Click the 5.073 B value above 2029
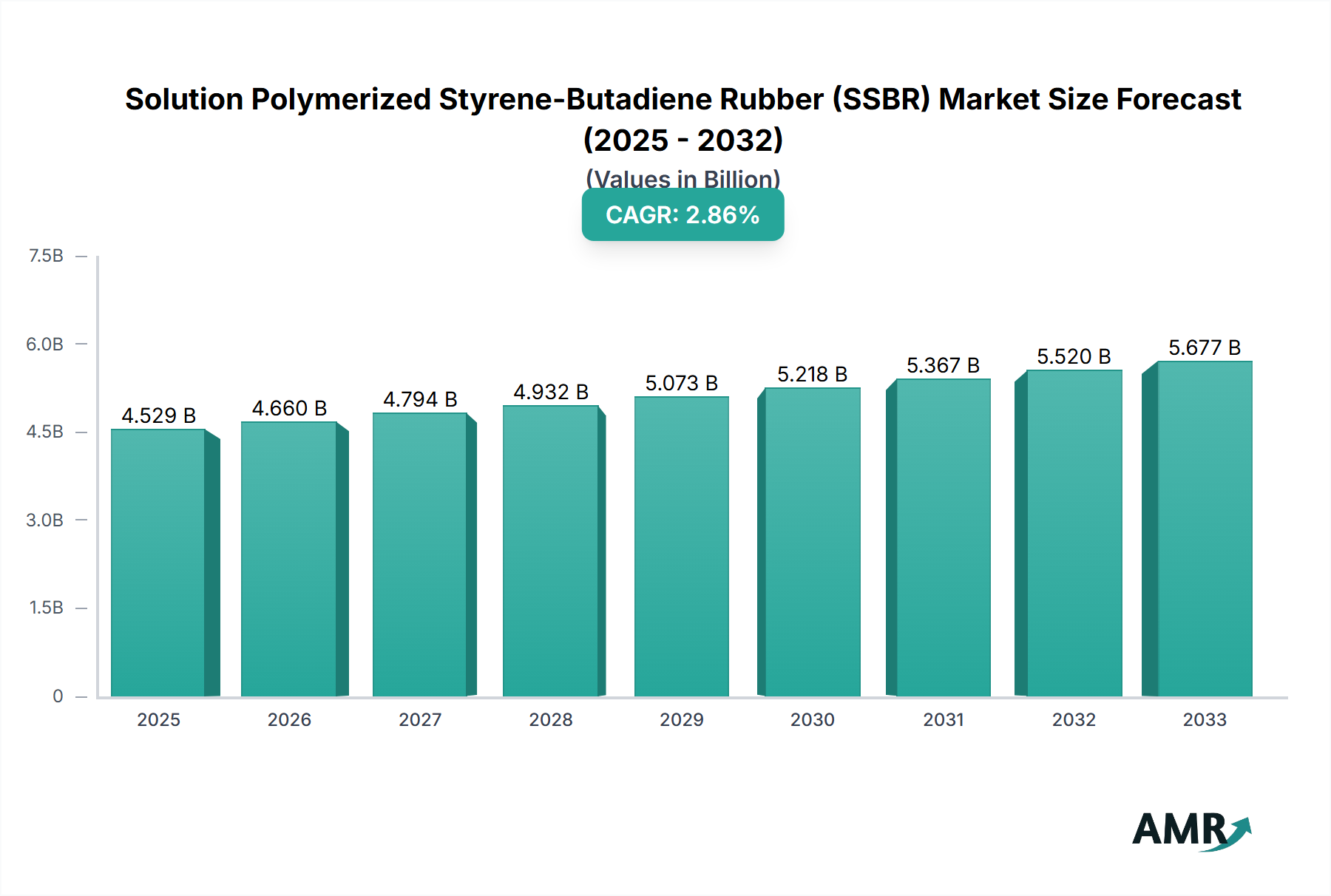Screen dimensions: 1331x896 pos(682,382)
